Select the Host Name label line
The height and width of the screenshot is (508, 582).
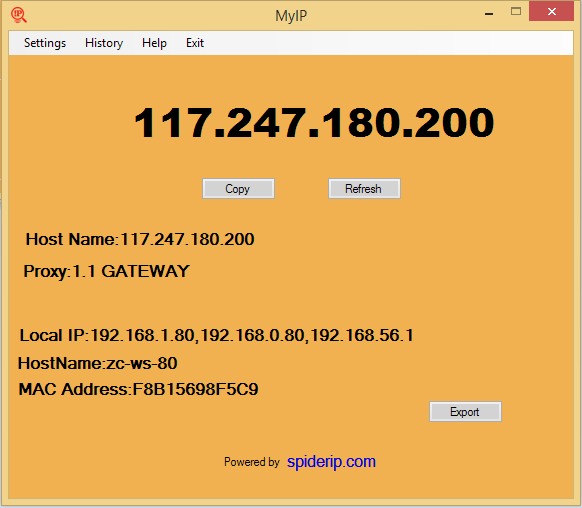140,239
